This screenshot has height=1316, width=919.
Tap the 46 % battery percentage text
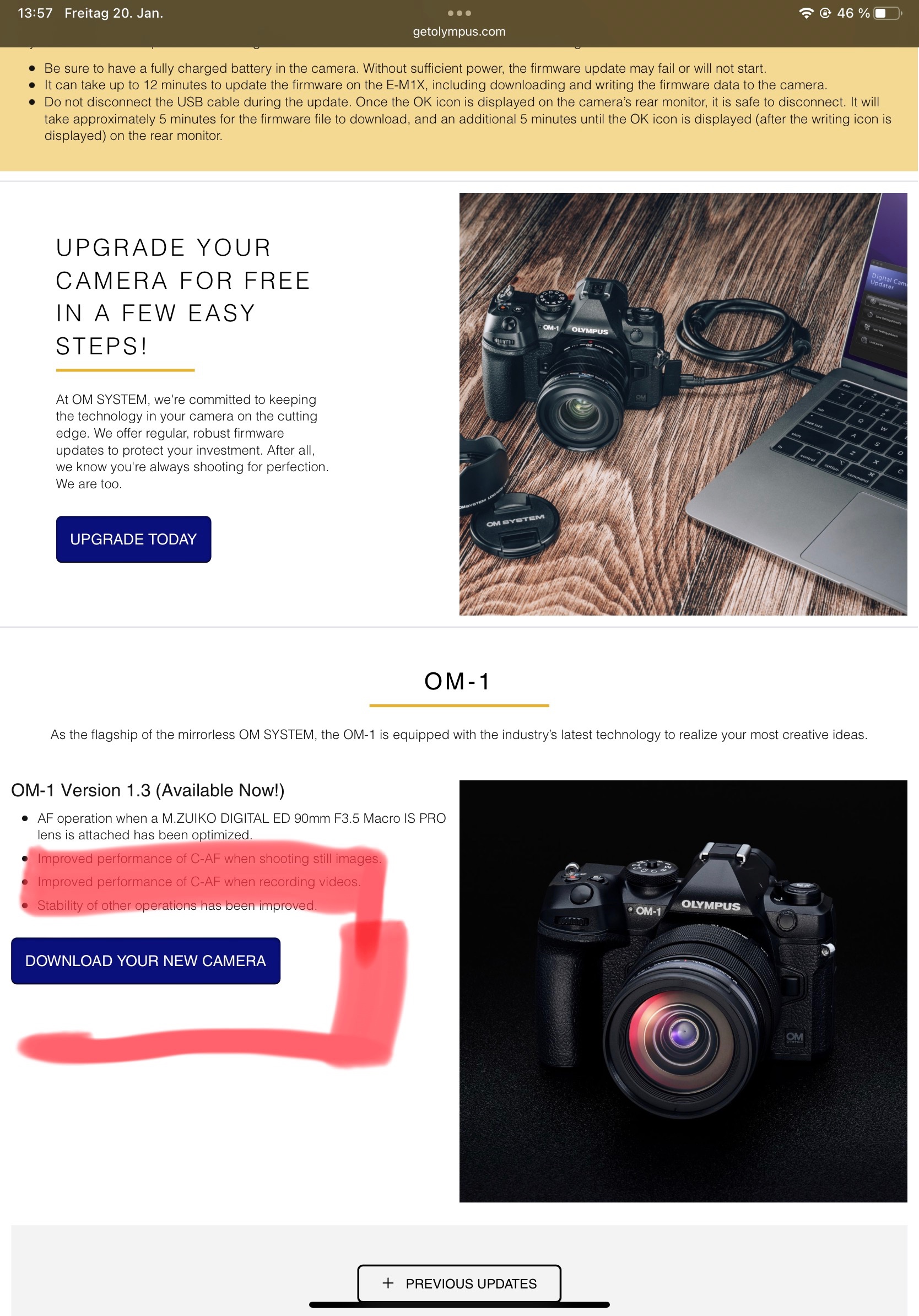(x=853, y=13)
